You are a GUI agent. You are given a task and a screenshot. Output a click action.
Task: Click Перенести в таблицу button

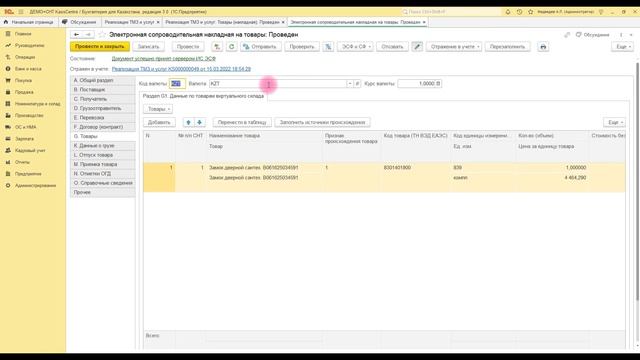coord(242,122)
